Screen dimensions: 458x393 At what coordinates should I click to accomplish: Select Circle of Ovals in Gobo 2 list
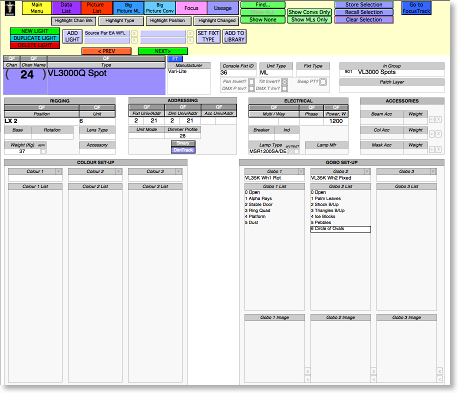340,229
